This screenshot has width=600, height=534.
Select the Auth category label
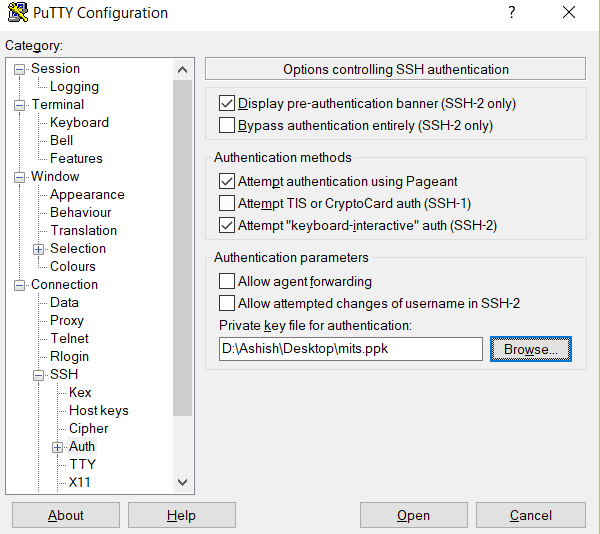82,446
